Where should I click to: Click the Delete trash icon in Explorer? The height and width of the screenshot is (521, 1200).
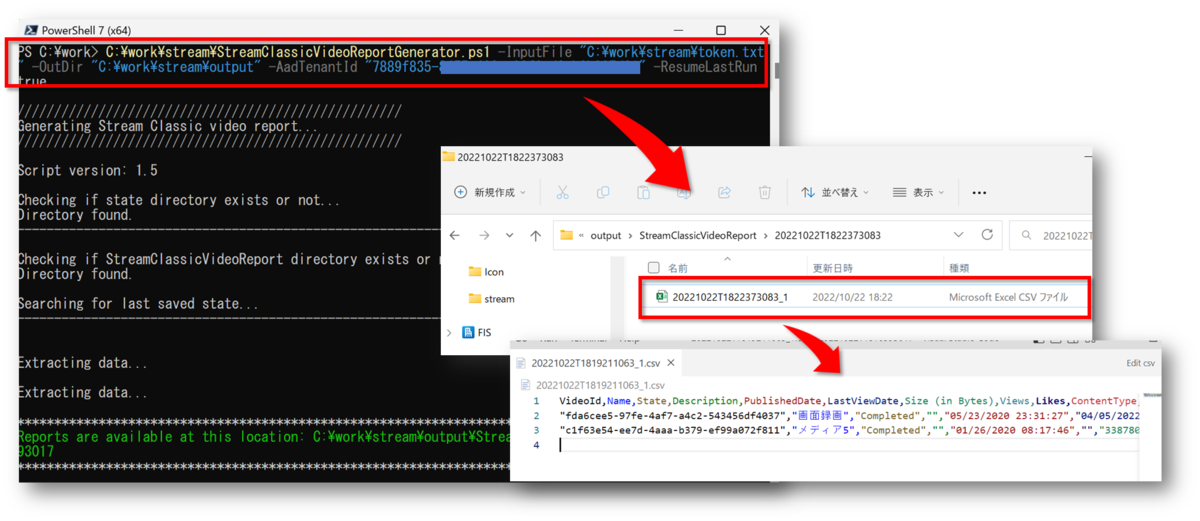[x=764, y=192]
